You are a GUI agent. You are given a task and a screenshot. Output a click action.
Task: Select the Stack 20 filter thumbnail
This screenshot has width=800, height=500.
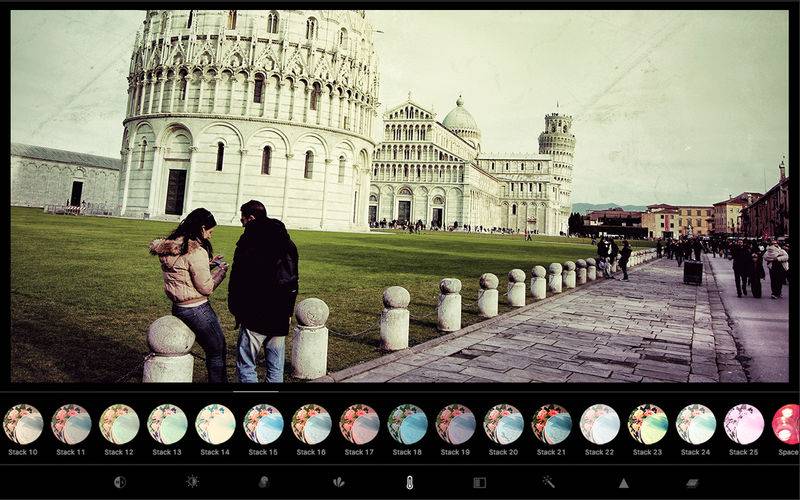point(504,424)
